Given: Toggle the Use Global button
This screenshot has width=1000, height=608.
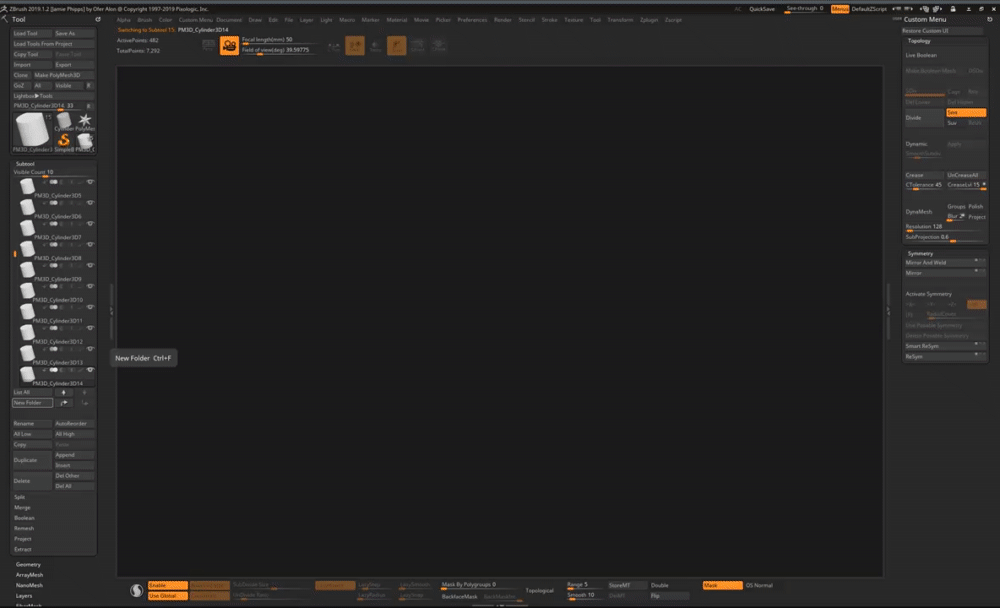Looking at the screenshot, I should tap(168, 596).
